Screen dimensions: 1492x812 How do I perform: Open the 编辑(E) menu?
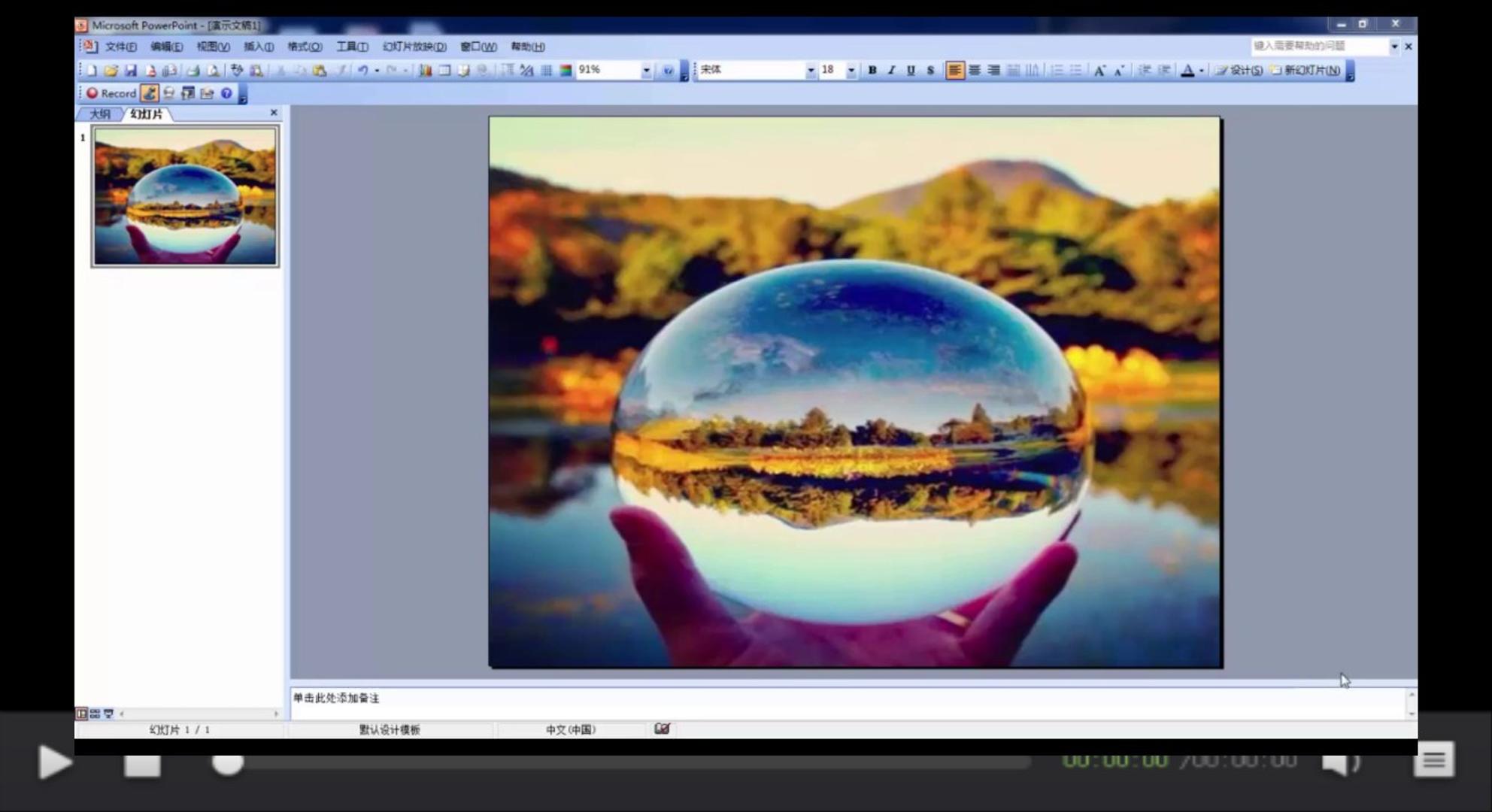(x=166, y=47)
